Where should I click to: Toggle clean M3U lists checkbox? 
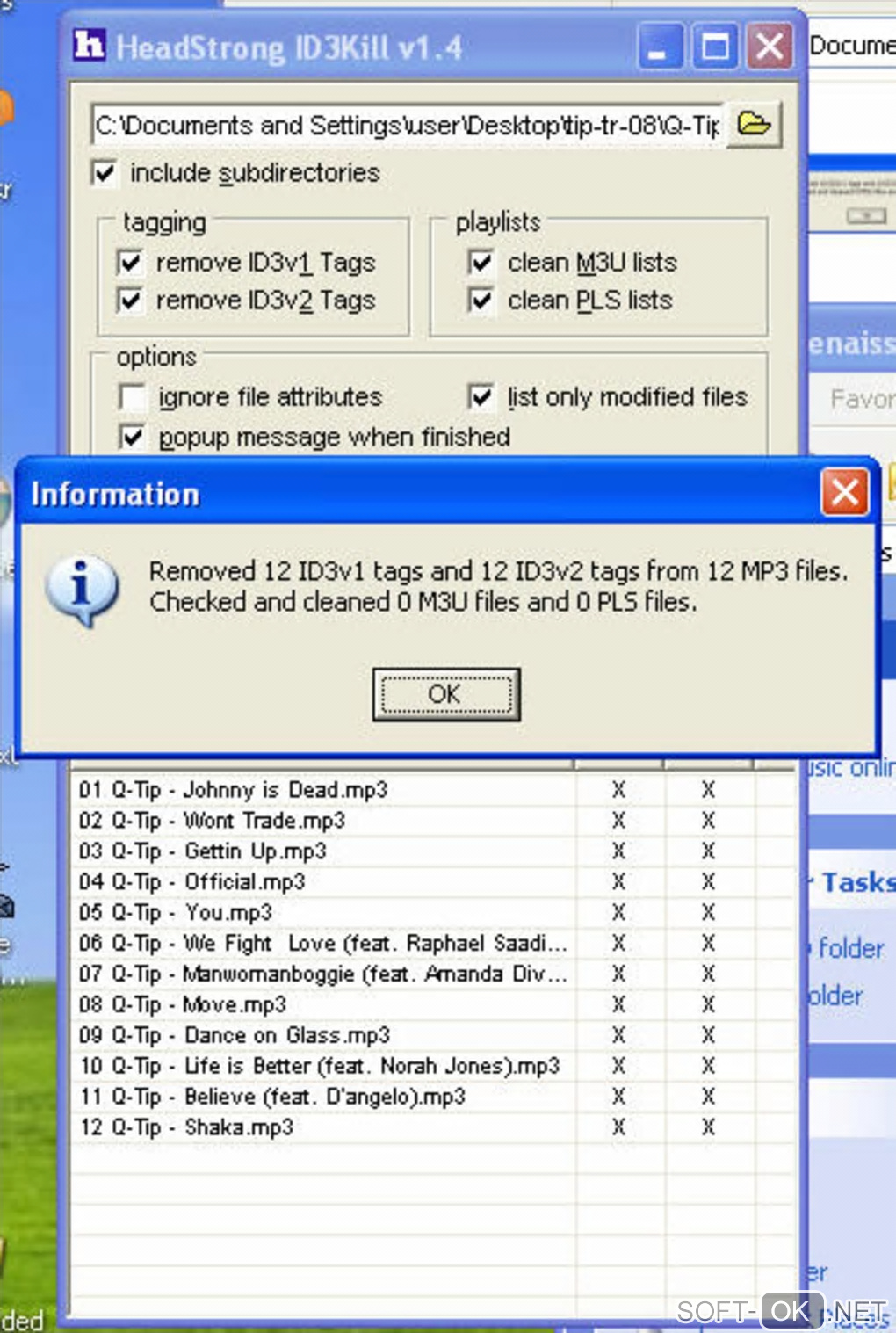[x=481, y=262]
